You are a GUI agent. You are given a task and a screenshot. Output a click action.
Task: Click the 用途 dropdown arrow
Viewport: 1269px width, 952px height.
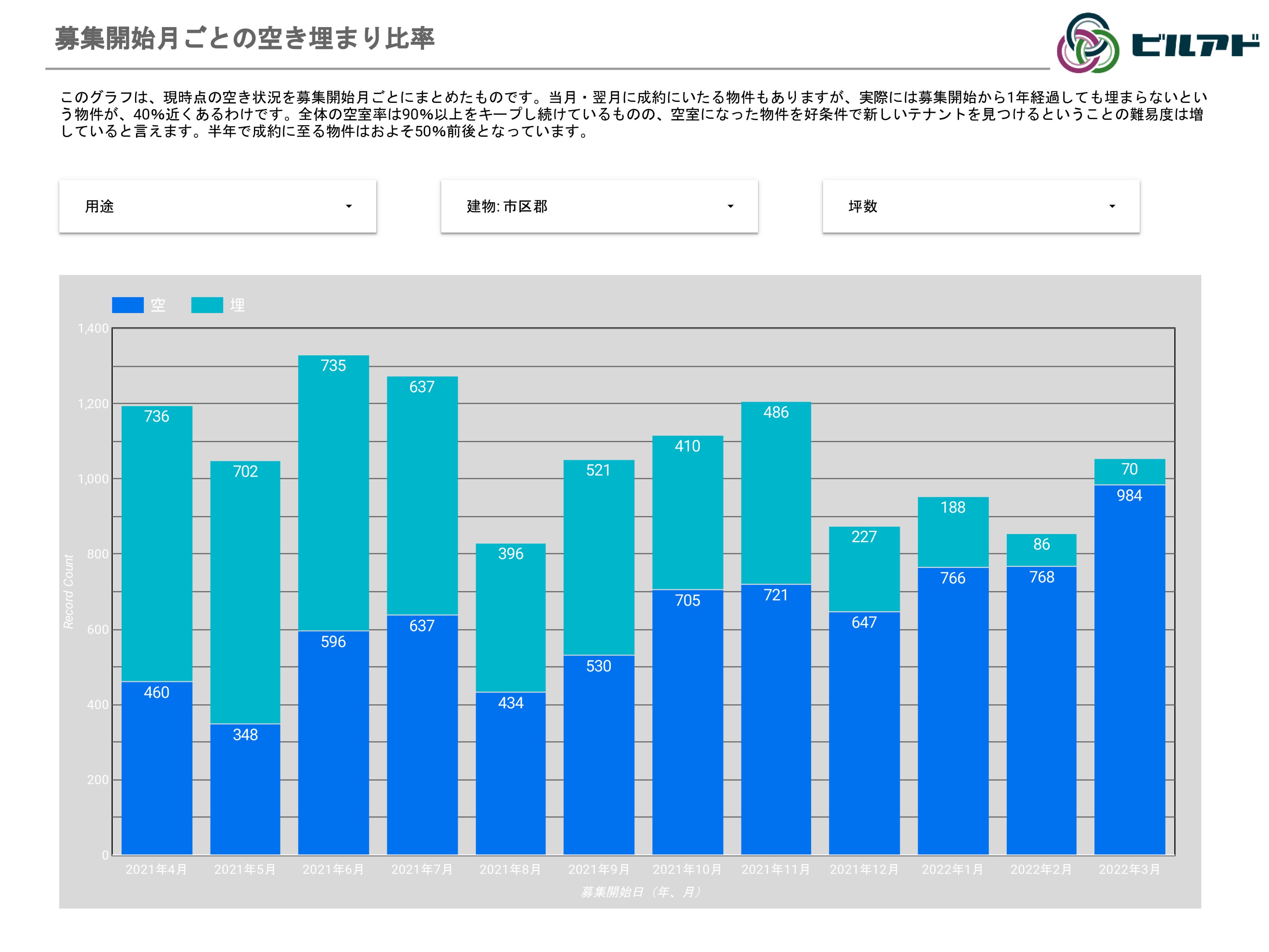pyautogui.click(x=348, y=207)
